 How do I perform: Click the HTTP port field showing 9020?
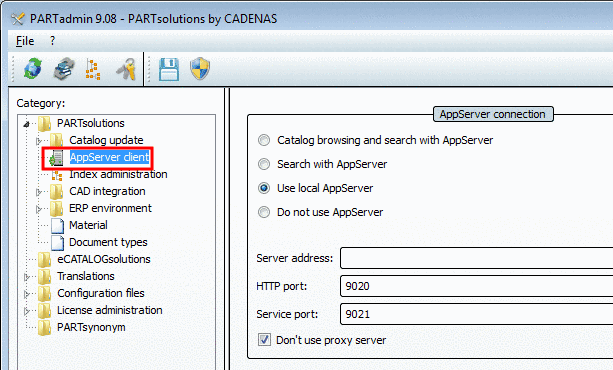[x=477, y=286]
